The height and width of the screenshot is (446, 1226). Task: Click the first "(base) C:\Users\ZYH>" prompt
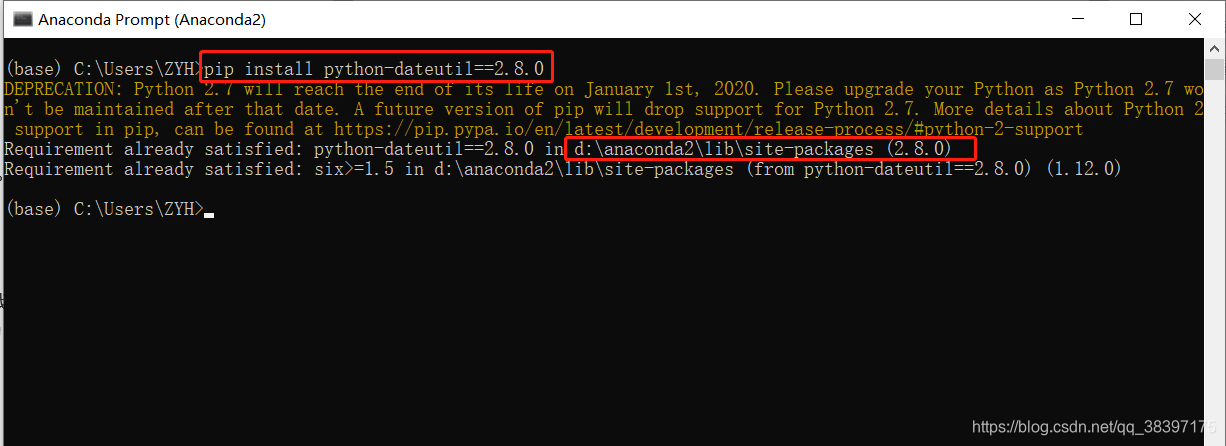[103, 69]
